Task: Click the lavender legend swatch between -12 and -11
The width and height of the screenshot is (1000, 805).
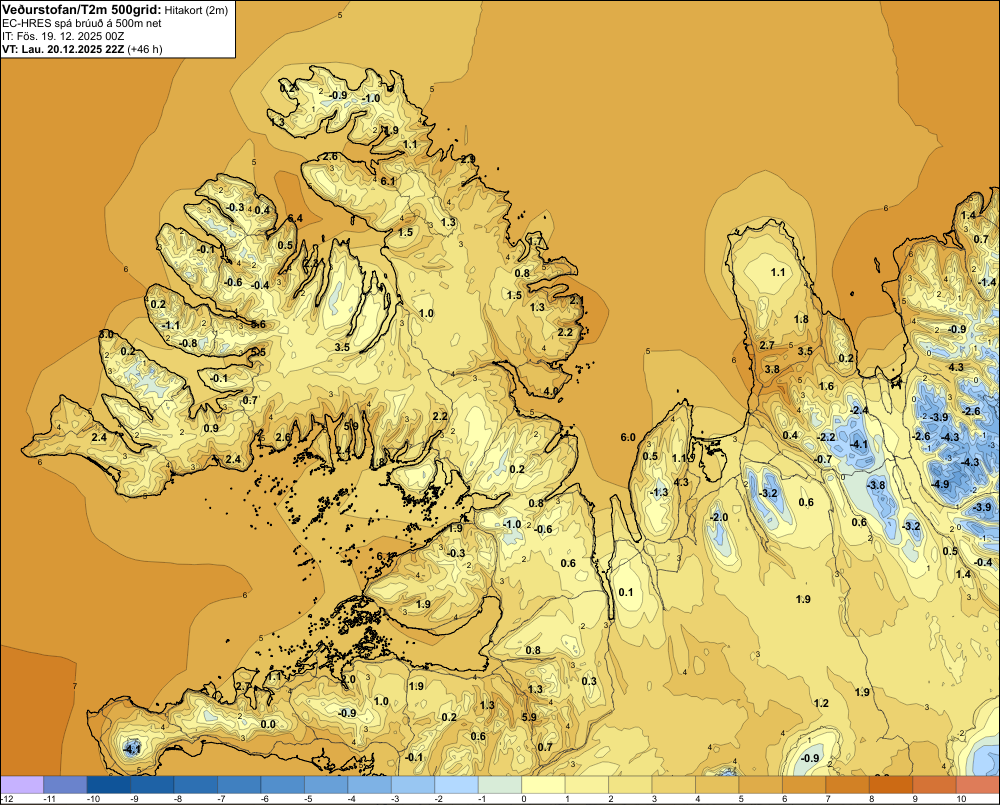Action: 22,784
